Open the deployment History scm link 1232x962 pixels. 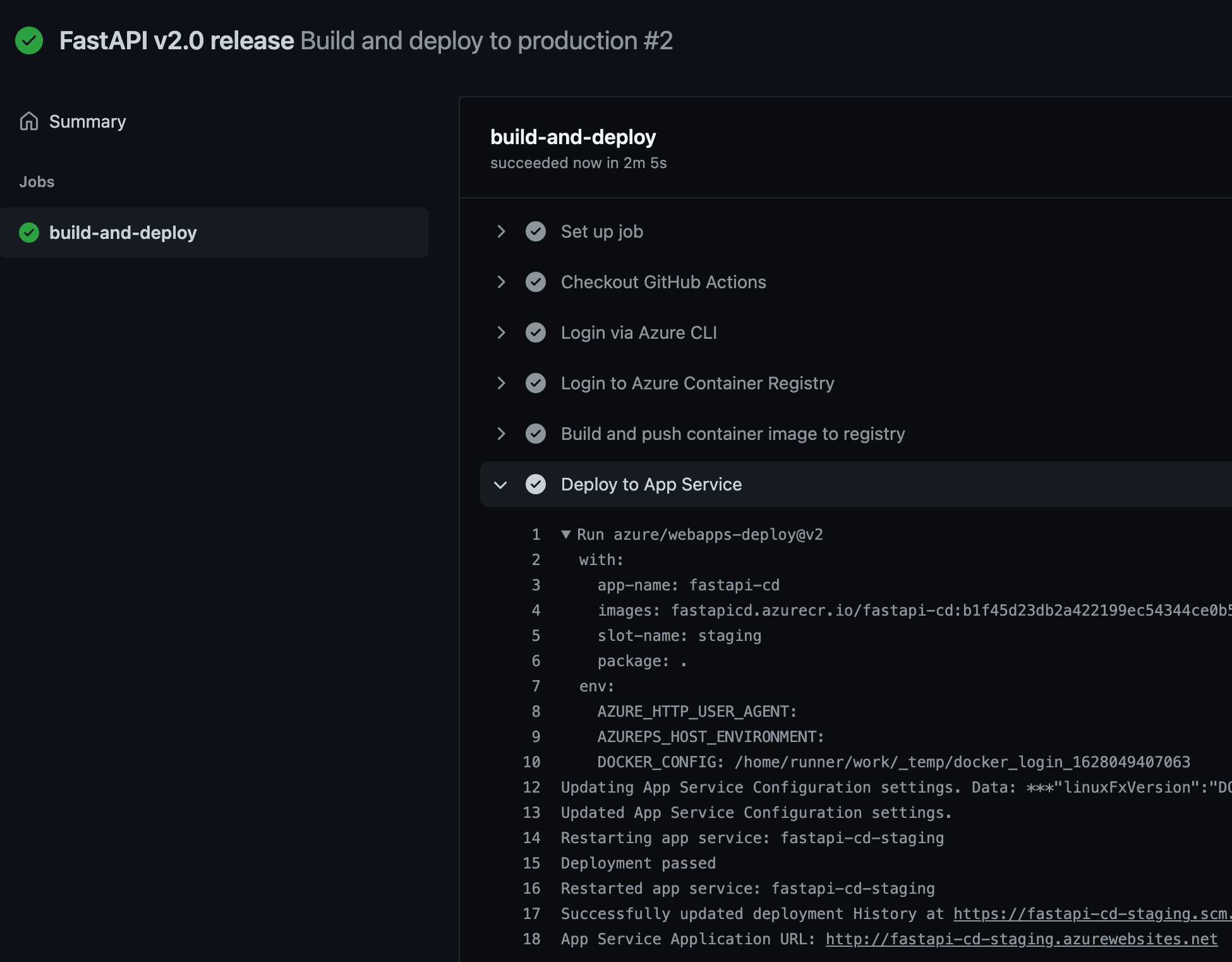coord(1092,914)
